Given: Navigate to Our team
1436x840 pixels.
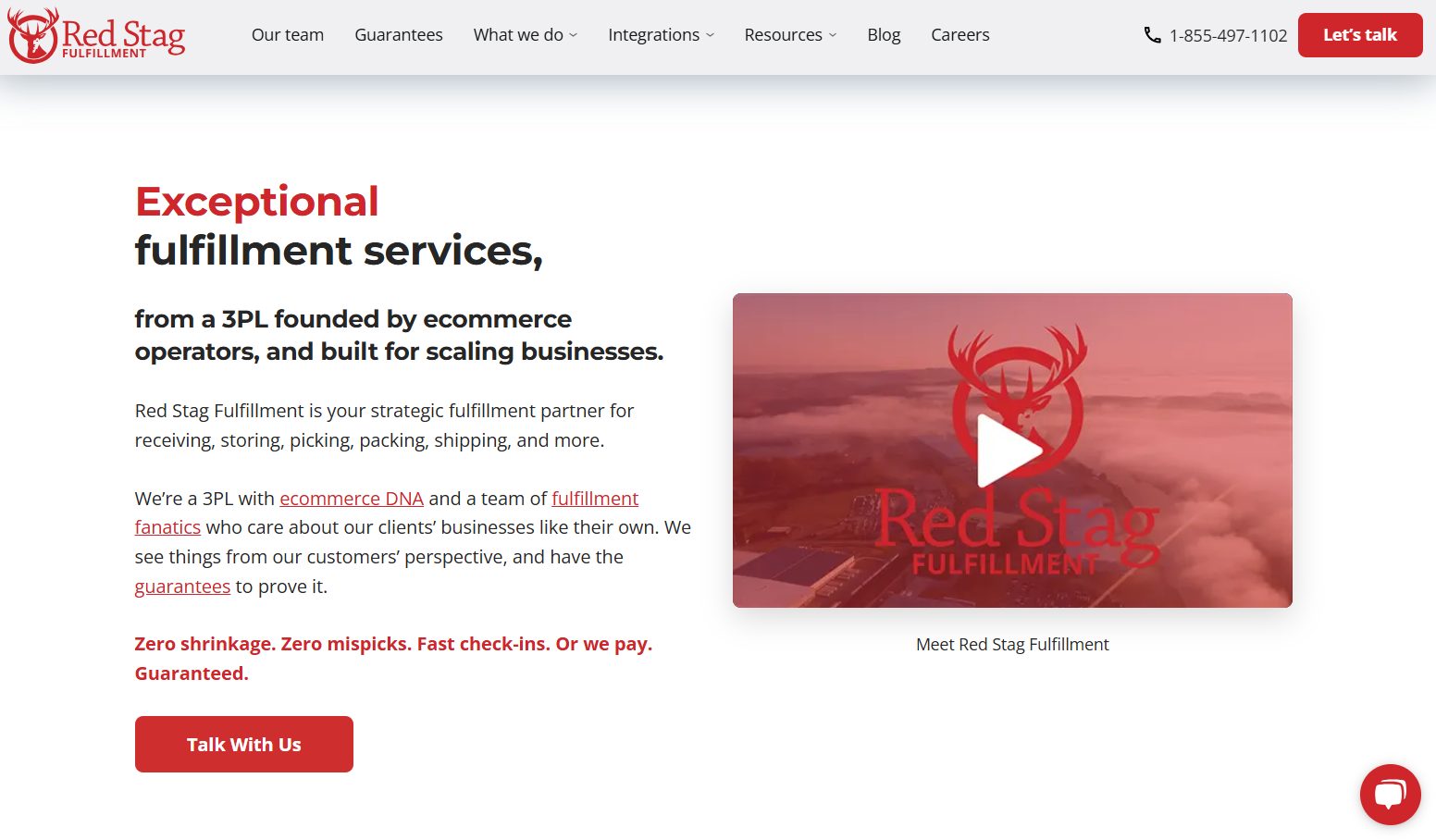Looking at the screenshot, I should point(288,34).
